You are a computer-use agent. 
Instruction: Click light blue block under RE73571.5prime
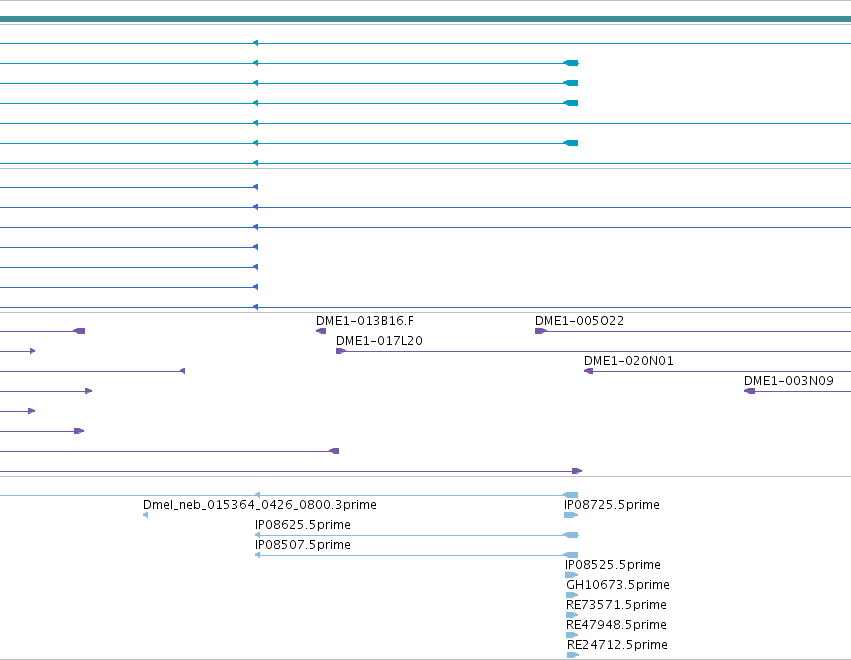click(572, 615)
